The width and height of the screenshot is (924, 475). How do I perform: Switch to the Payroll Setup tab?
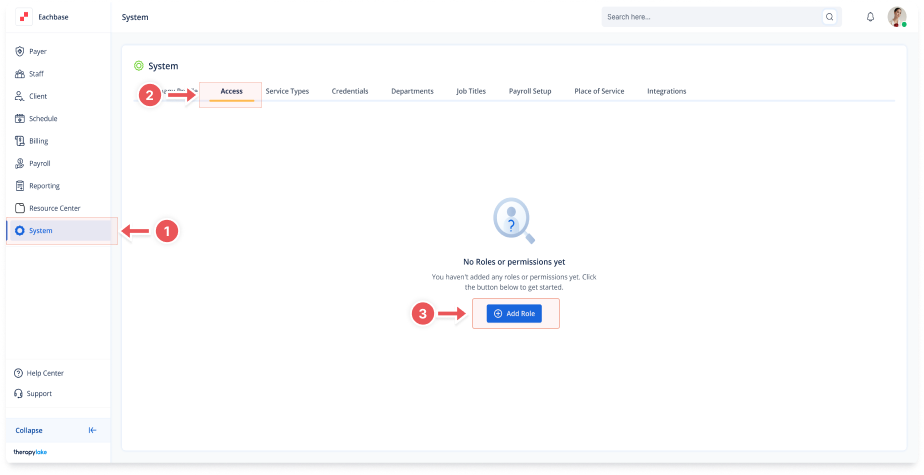point(530,91)
